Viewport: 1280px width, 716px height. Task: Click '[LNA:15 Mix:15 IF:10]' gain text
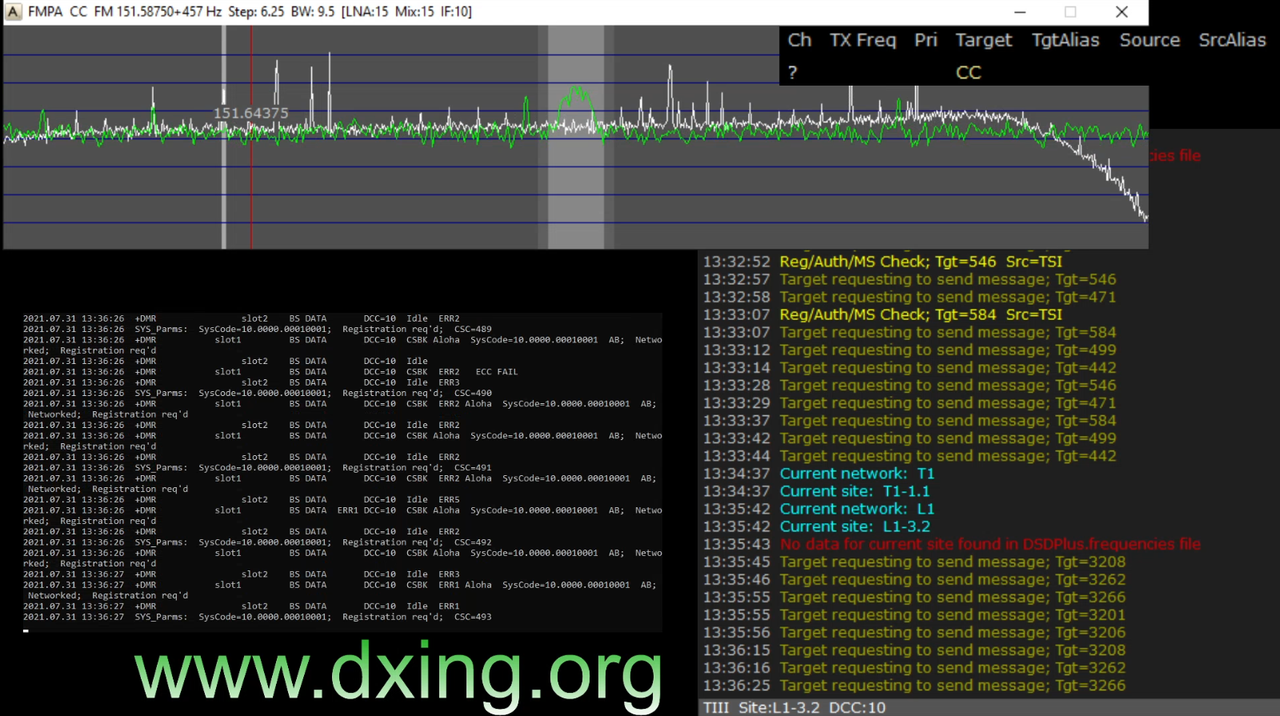pos(407,12)
